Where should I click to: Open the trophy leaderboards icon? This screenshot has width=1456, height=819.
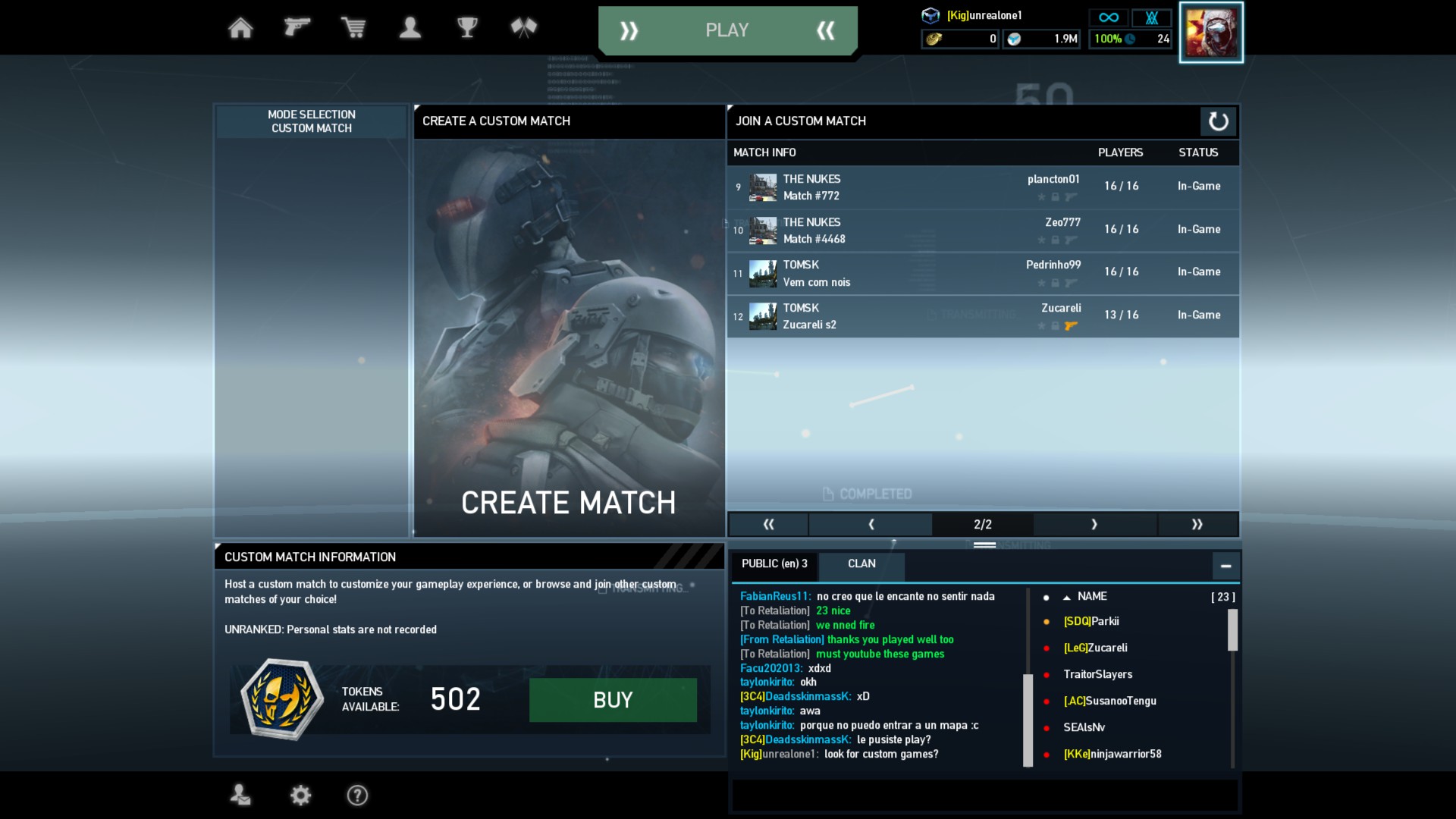(x=467, y=28)
